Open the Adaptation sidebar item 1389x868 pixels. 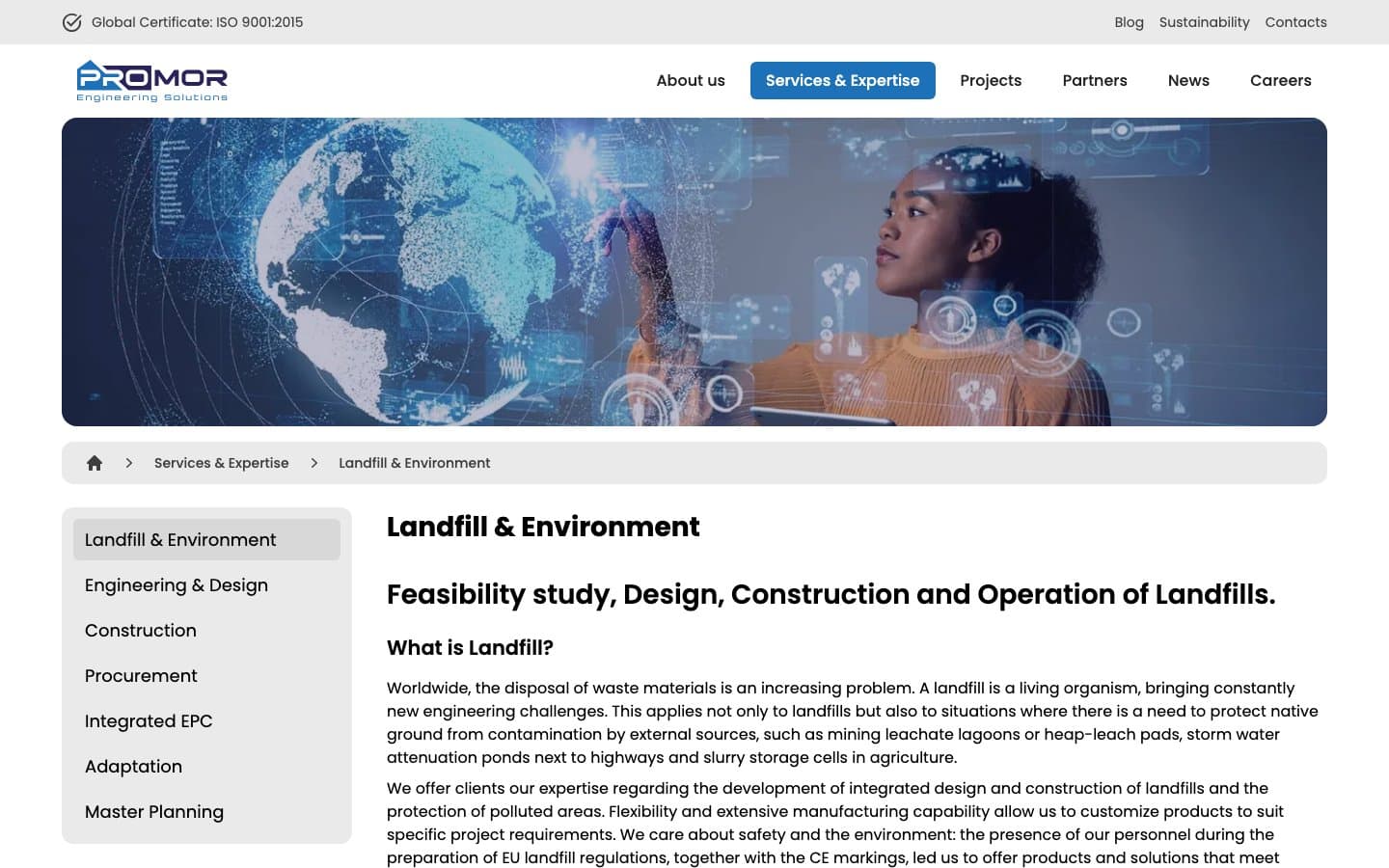click(x=206, y=767)
